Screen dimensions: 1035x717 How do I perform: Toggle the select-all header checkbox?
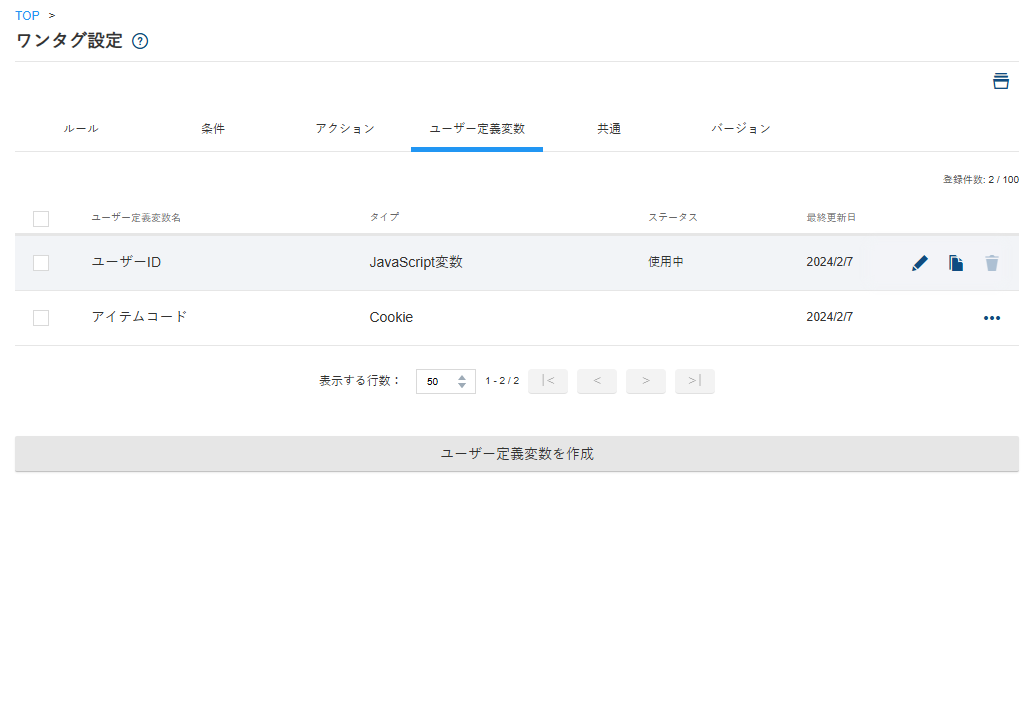click(x=41, y=219)
